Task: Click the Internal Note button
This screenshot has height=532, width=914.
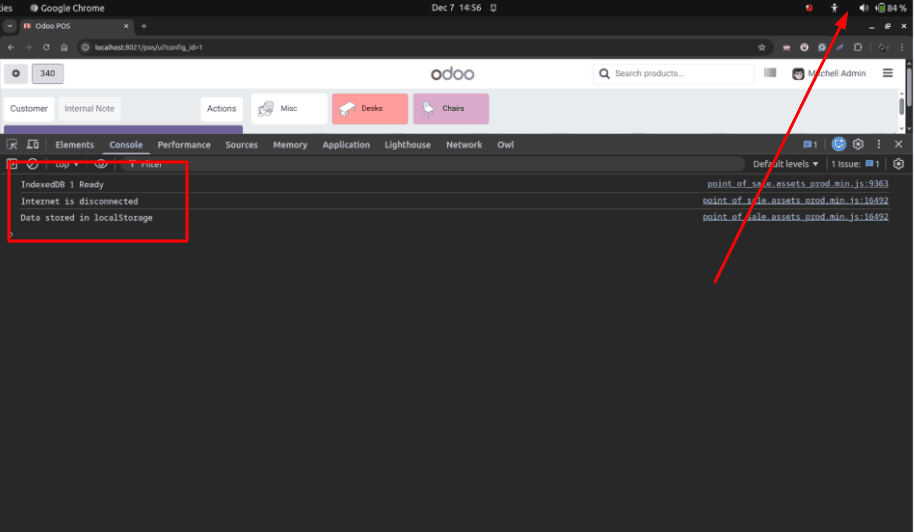Action: [89, 108]
